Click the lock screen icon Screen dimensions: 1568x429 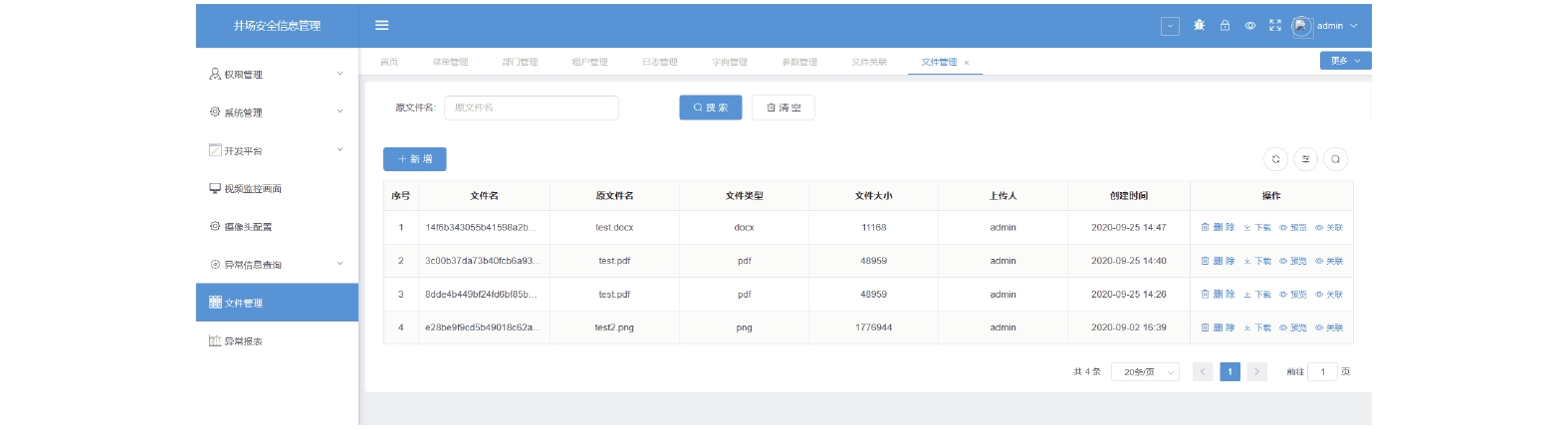pos(1225,26)
